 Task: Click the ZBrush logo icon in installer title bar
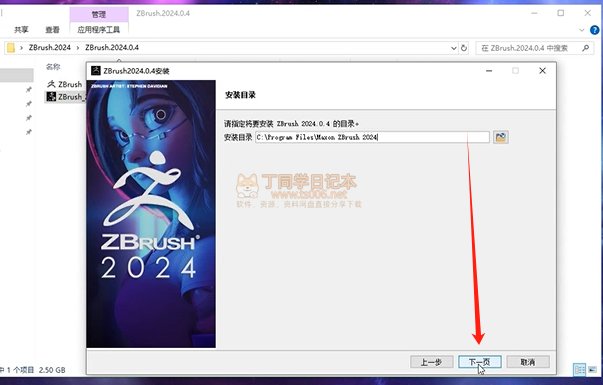coord(95,71)
